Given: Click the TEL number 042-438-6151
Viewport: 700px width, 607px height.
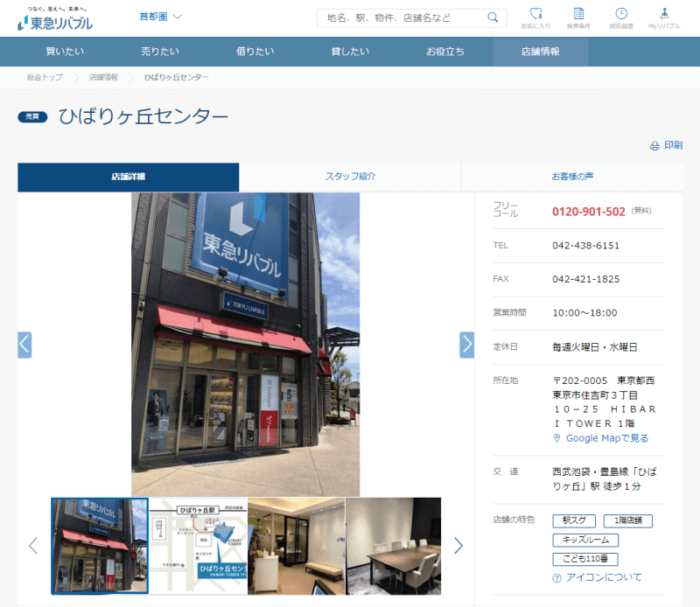Looking at the screenshot, I should pyautogui.click(x=586, y=246).
